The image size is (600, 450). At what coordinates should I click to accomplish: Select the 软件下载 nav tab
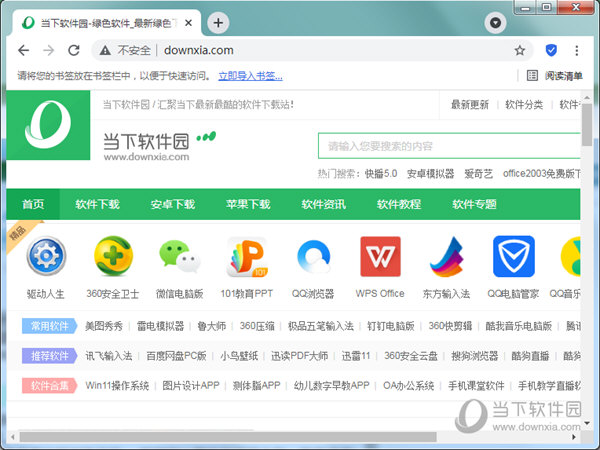pyautogui.click(x=97, y=204)
